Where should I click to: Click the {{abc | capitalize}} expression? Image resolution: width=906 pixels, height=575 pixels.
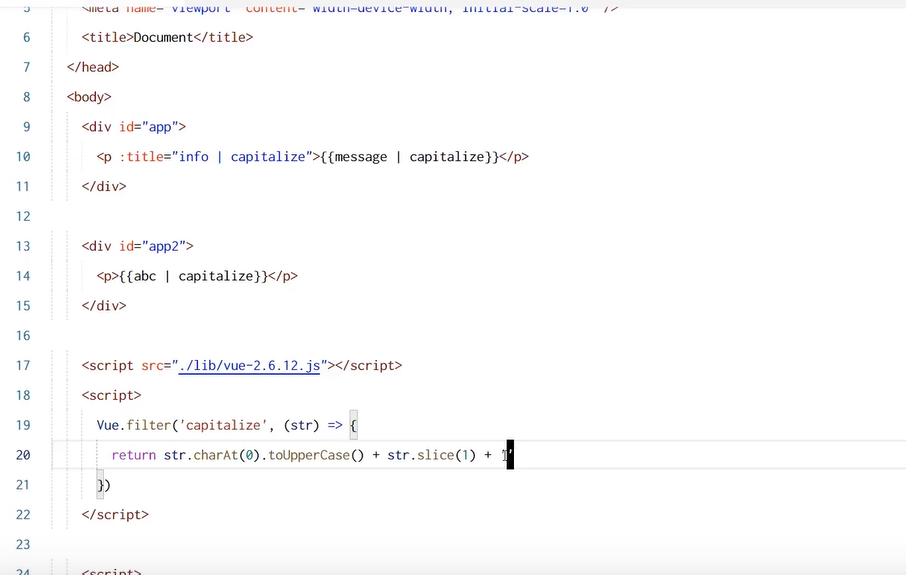click(x=194, y=276)
